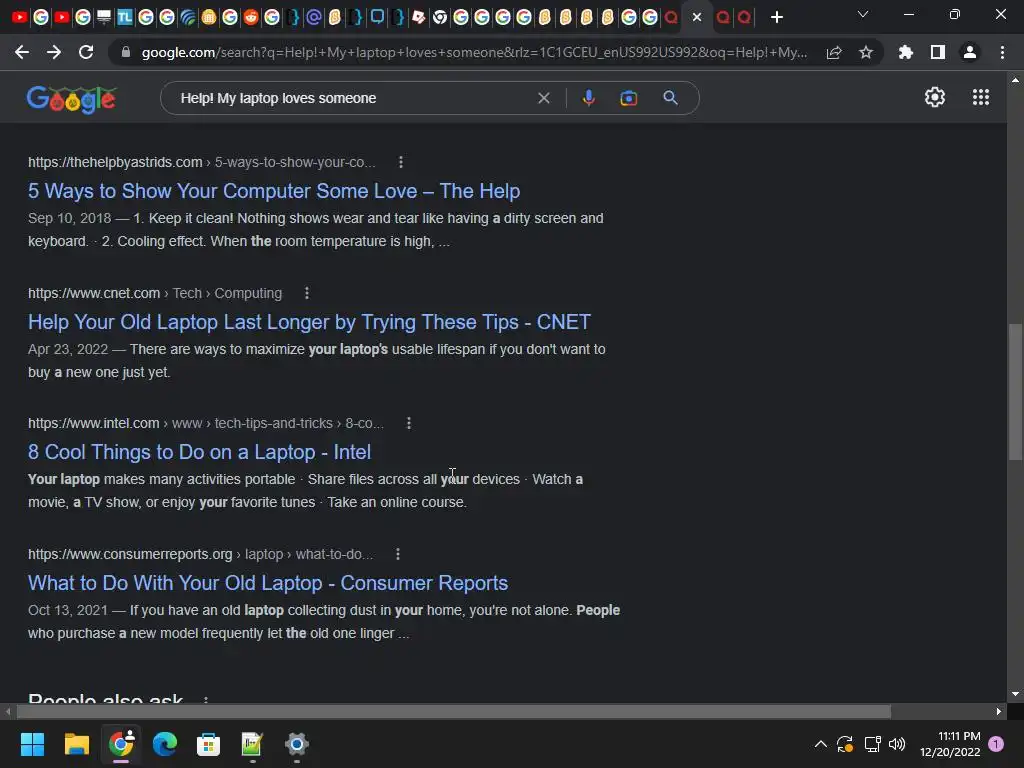Click the padlock site info icon
This screenshot has width=1024, height=768.
click(x=126, y=52)
